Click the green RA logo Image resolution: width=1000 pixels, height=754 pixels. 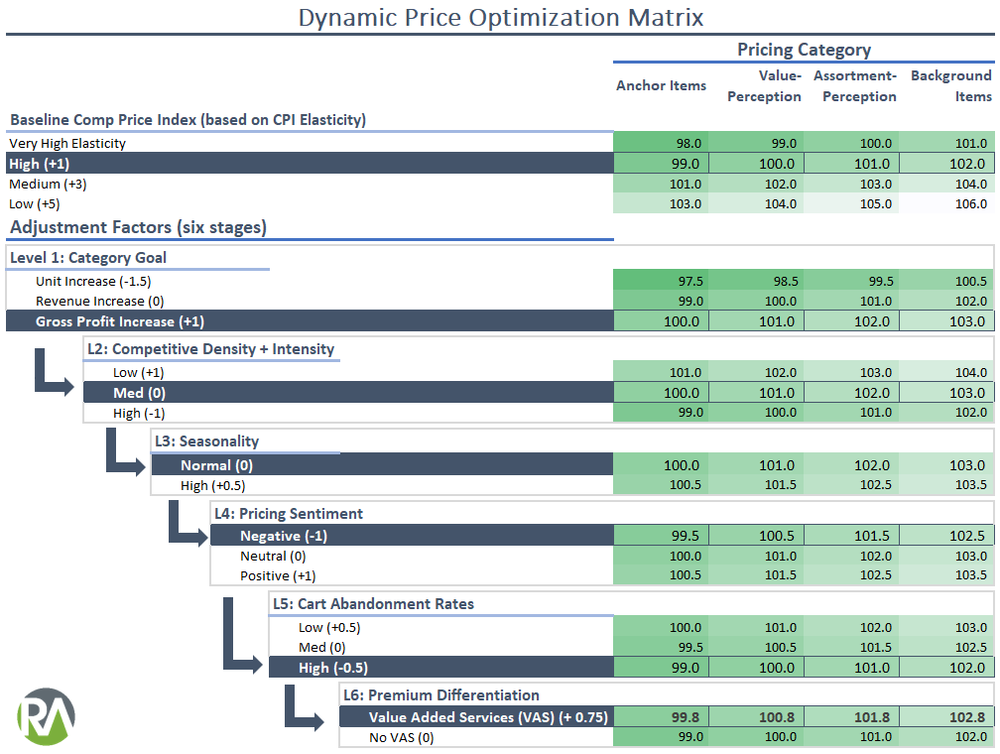click(x=46, y=716)
